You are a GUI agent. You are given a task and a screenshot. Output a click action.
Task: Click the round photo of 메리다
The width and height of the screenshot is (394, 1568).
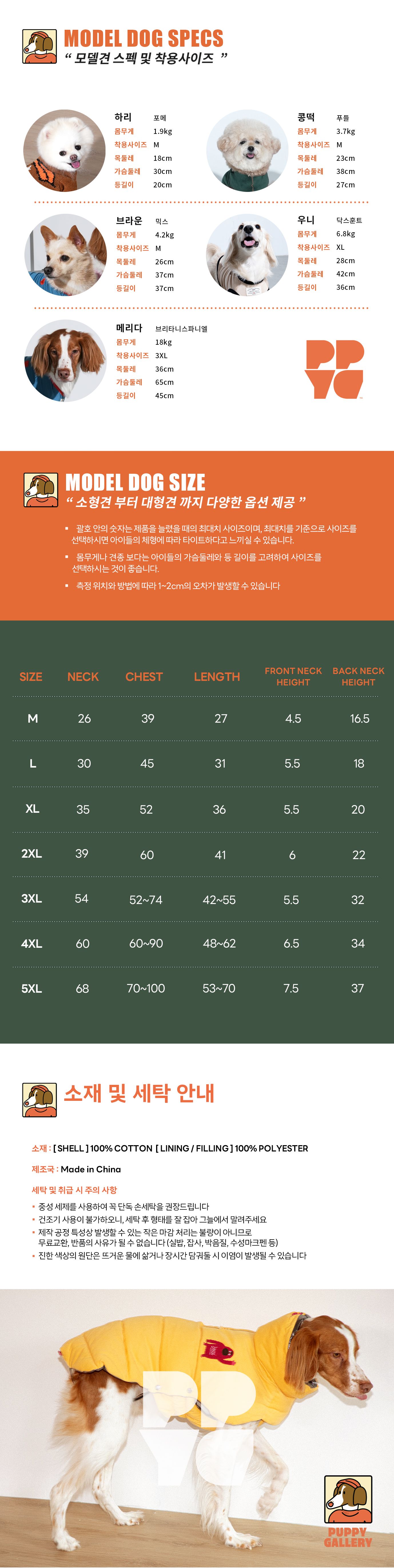pos(66,361)
